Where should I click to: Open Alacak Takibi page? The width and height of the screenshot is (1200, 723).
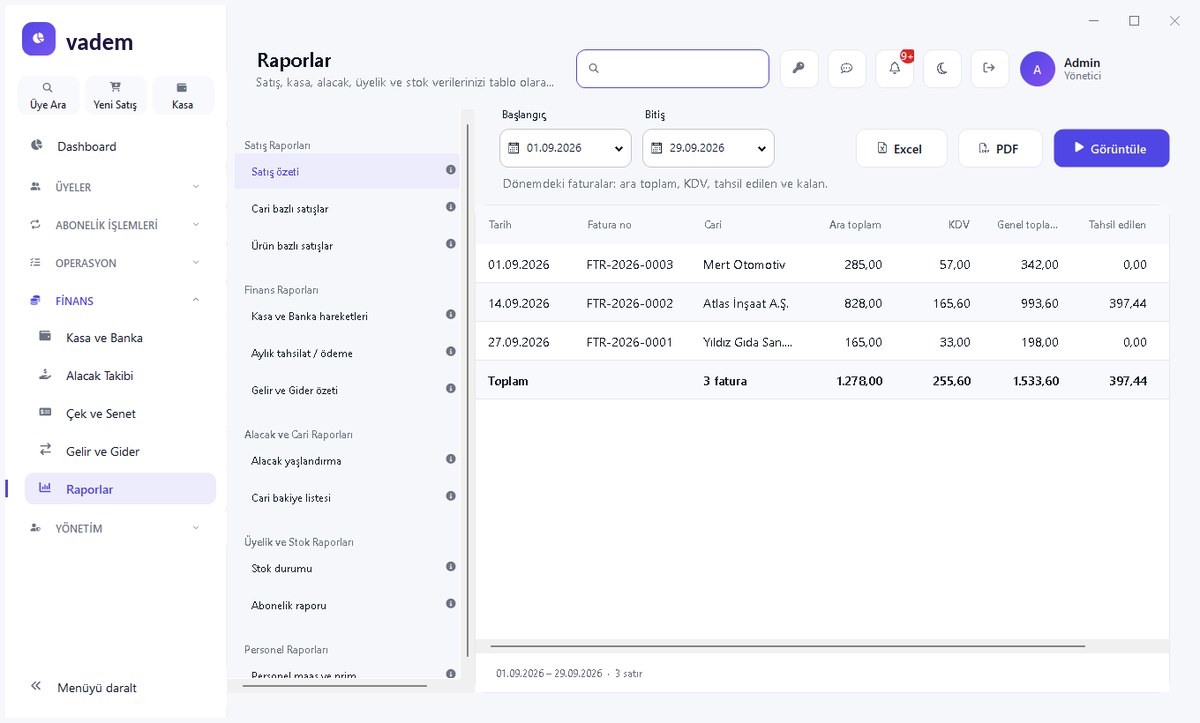click(x=120, y=376)
